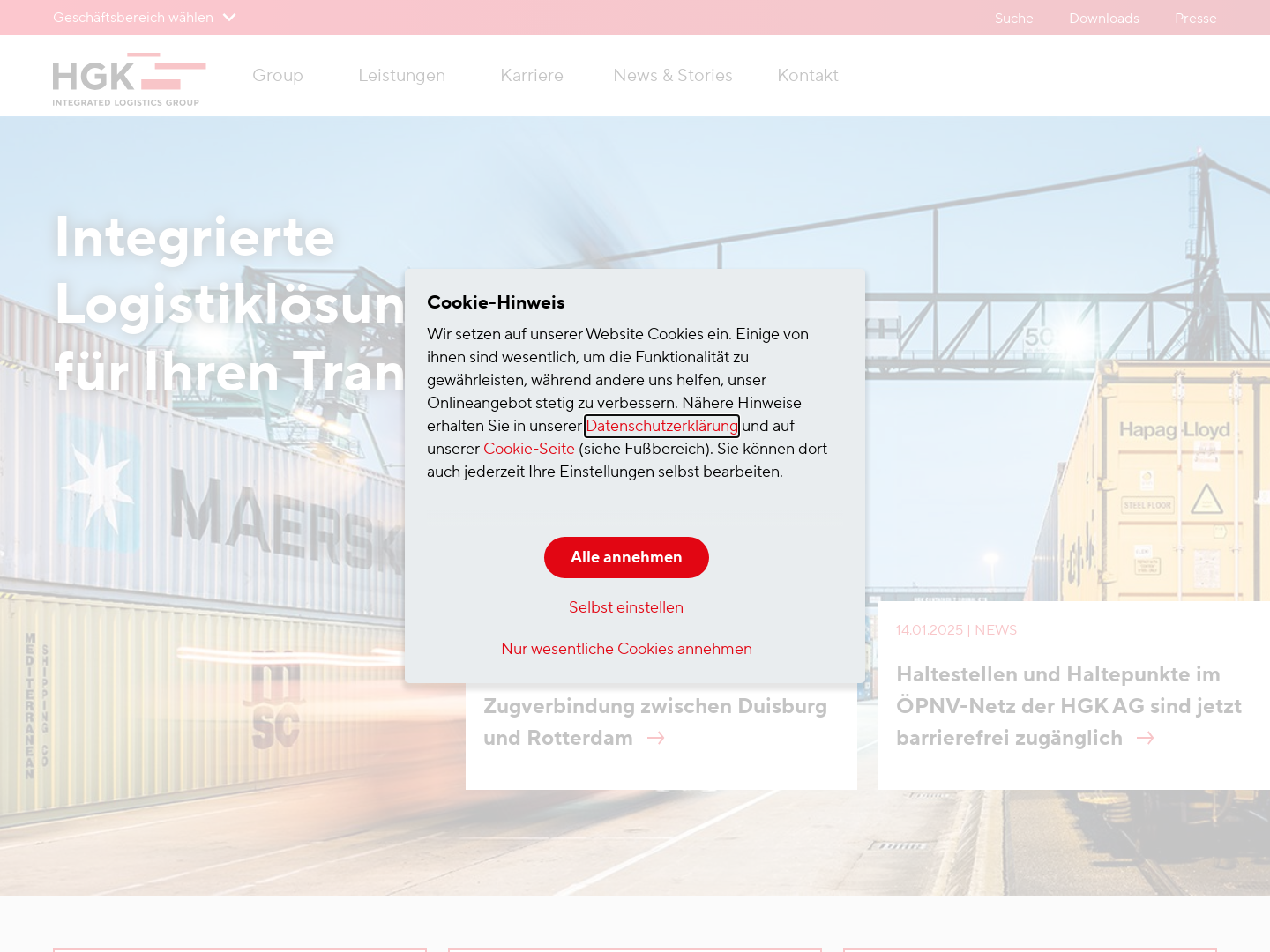This screenshot has height=952, width=1270.
Task: Open the Suche link
Action: 1013,19
